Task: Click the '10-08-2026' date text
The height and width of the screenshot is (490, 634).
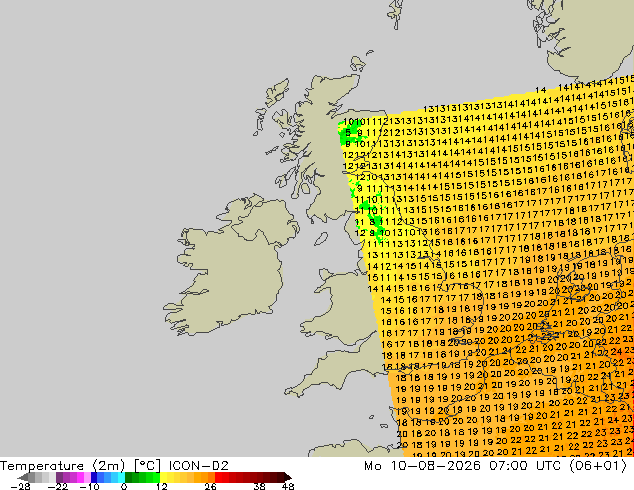Action: (x=435, y=466)
